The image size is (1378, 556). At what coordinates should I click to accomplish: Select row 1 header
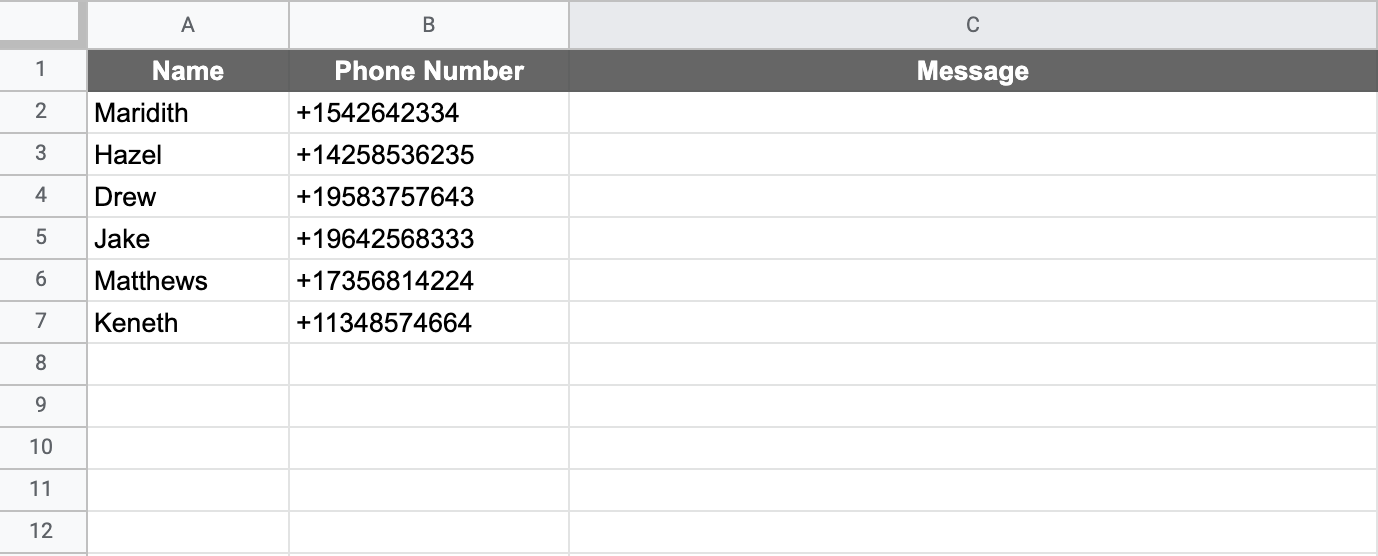[x=41, y=70]
